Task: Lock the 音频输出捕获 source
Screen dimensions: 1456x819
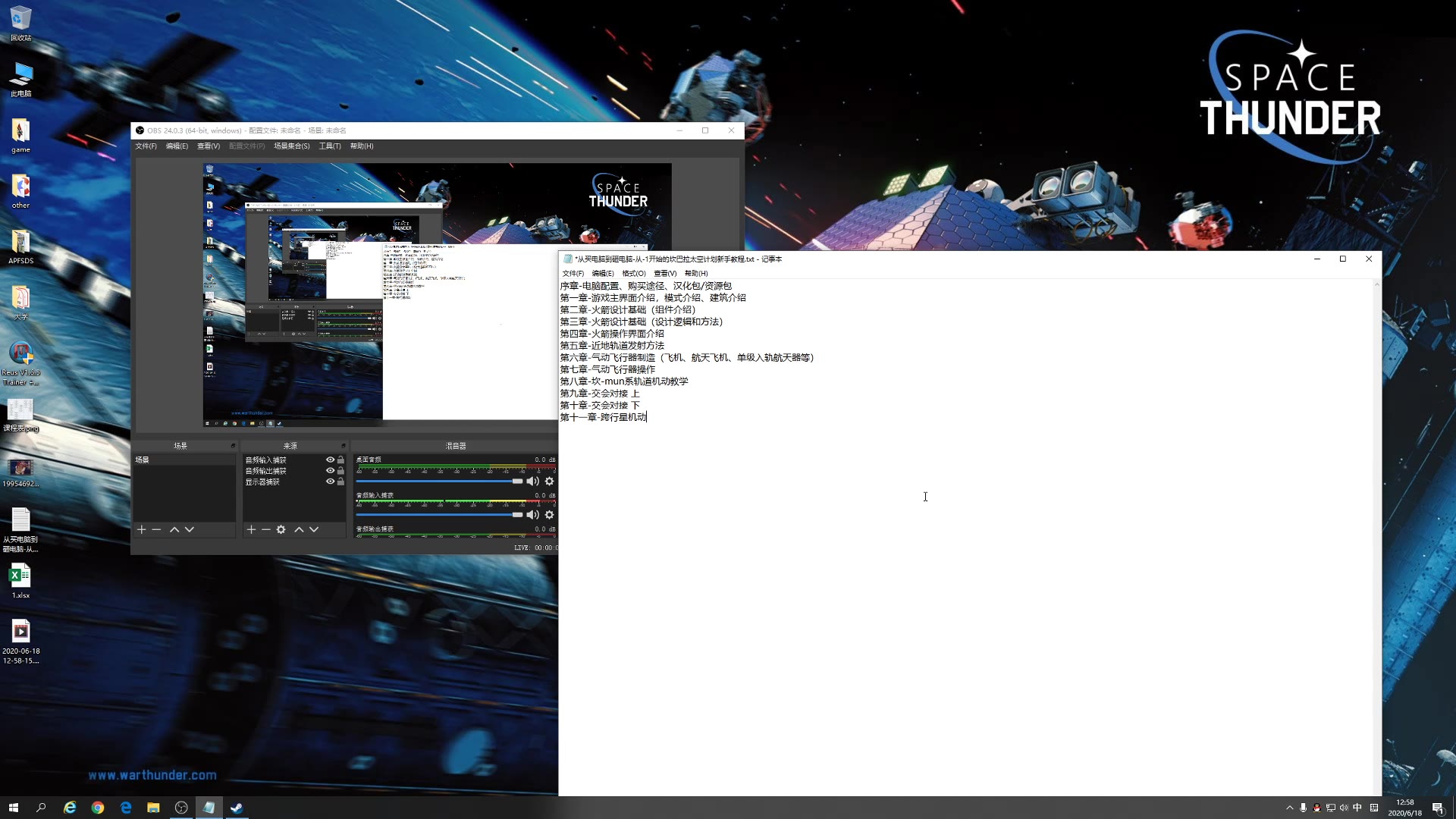Action: [341, 471]
